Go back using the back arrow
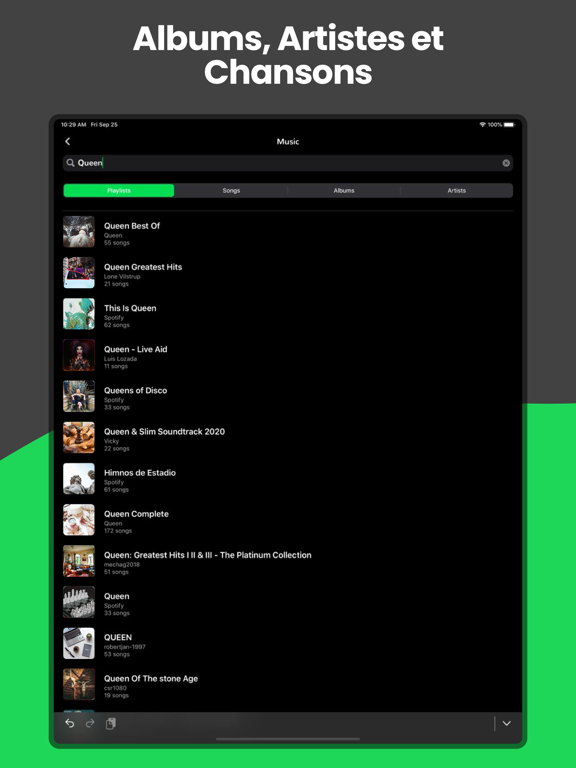 click(68, 142)
